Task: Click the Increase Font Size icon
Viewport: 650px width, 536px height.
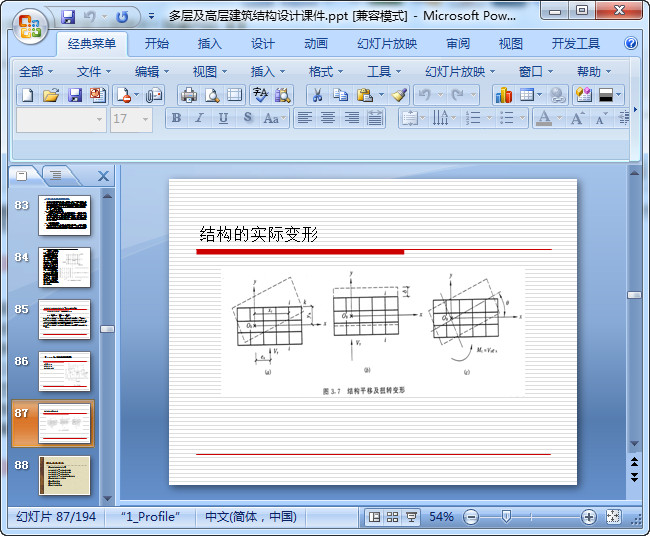Action: 578,118
